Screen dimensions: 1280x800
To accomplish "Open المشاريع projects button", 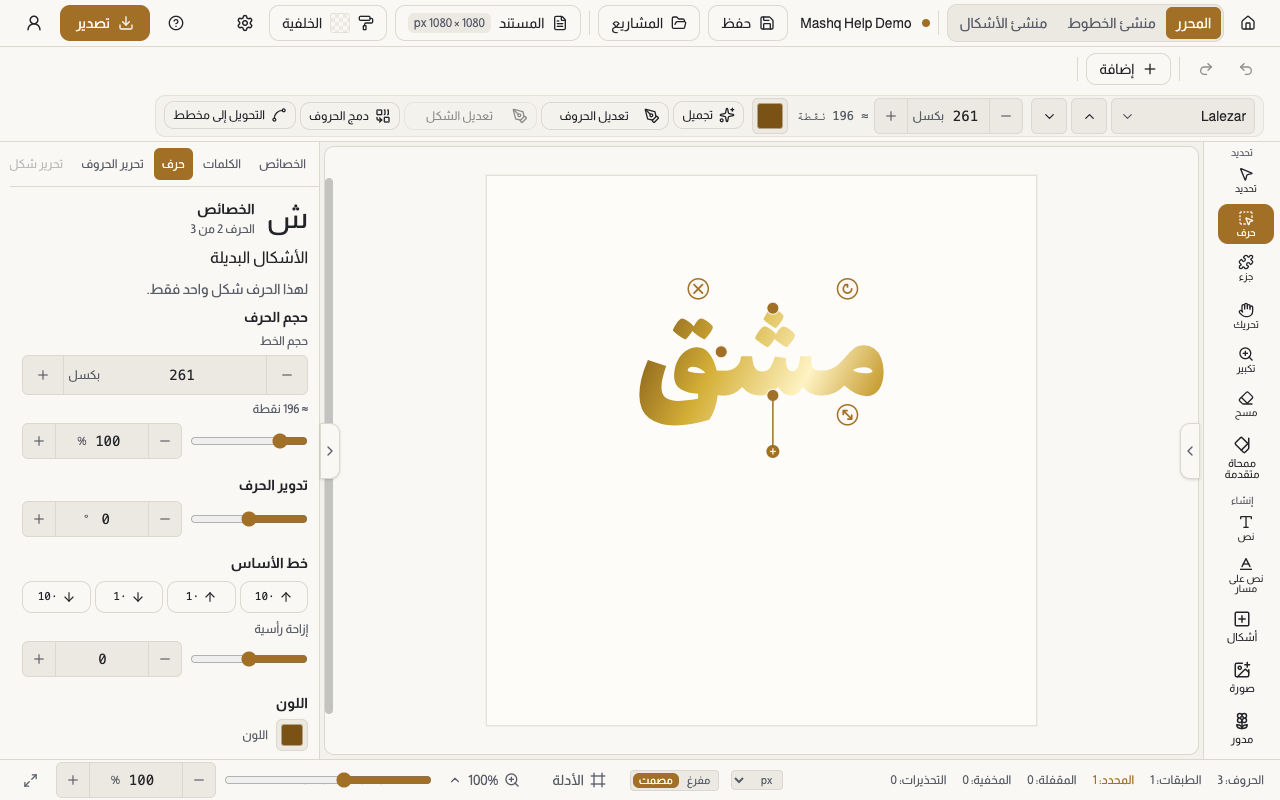I will pyautogui.click(x=649, y=23).
